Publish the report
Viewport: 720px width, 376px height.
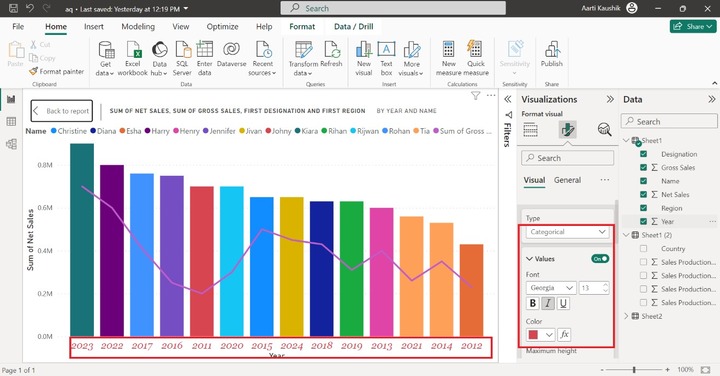[551, 54]
